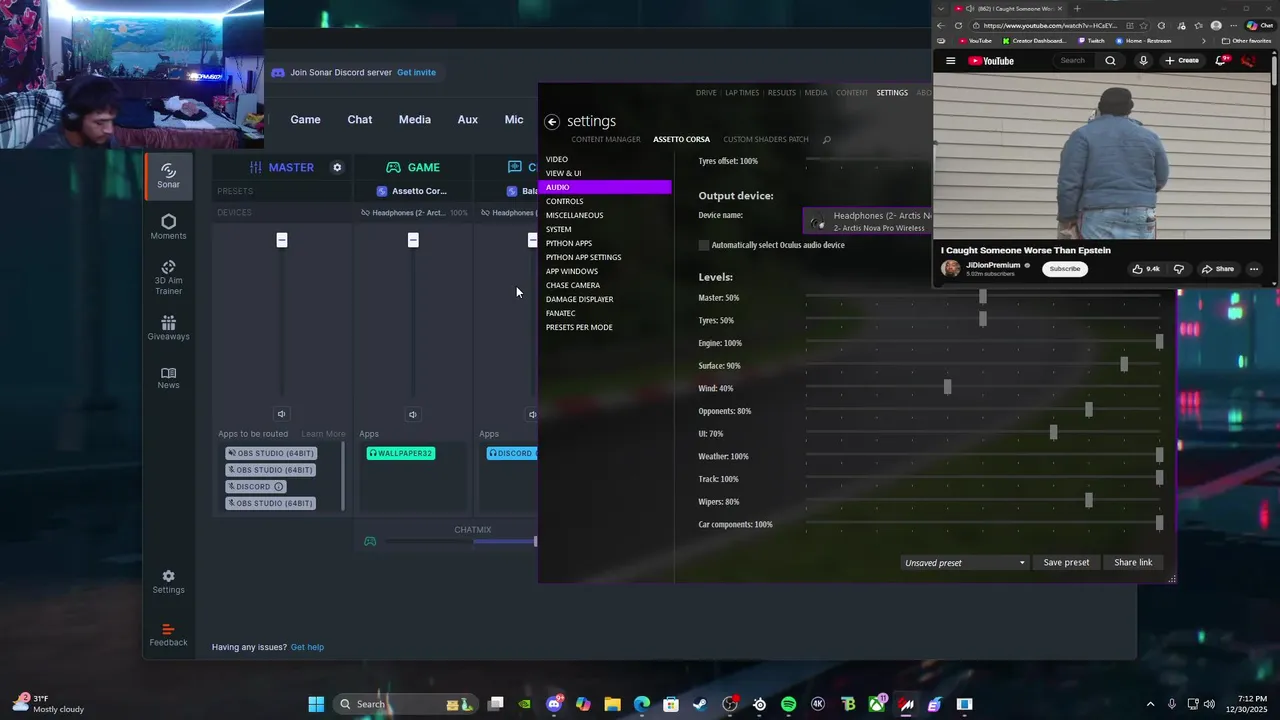The image size is (1280, 720).
Task: Open the CONTENT MANAGER settings tab
Action: tap(606, 140)
